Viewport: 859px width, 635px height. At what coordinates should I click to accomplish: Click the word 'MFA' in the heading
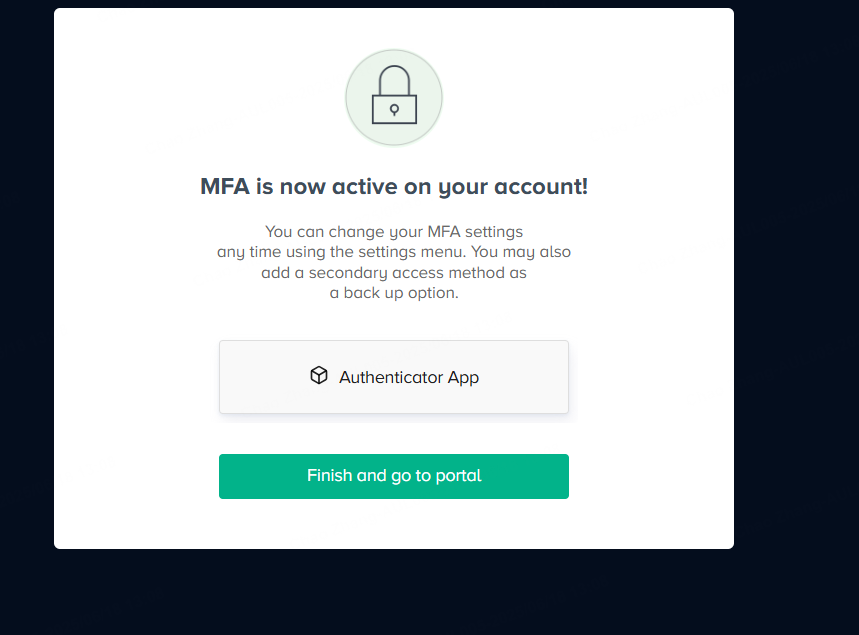click(225, 186)
